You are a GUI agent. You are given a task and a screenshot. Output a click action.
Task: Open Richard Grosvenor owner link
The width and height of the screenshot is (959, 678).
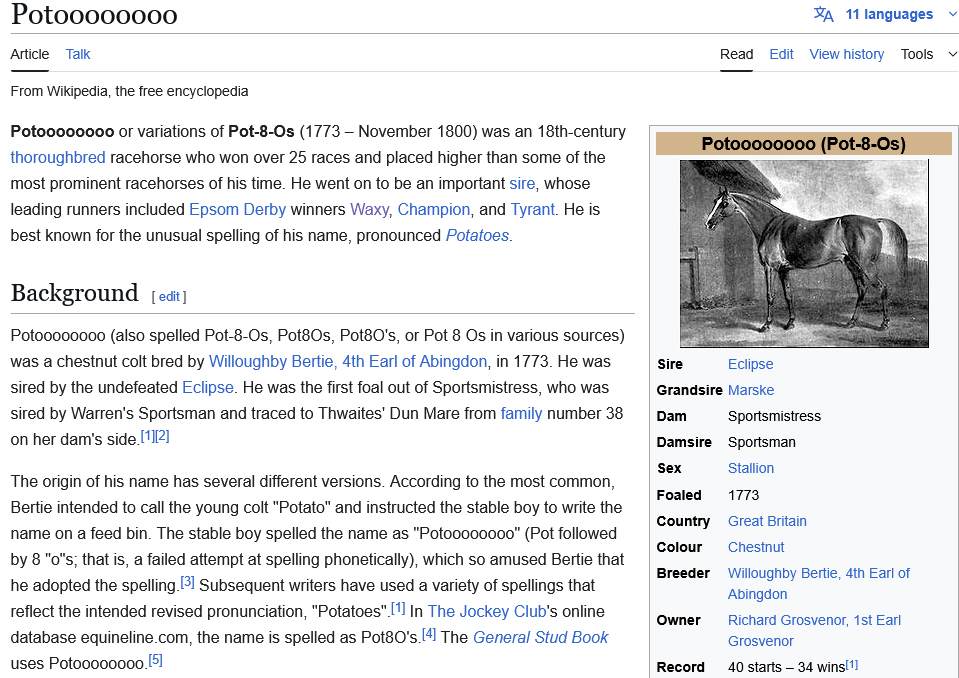point(814,631)
